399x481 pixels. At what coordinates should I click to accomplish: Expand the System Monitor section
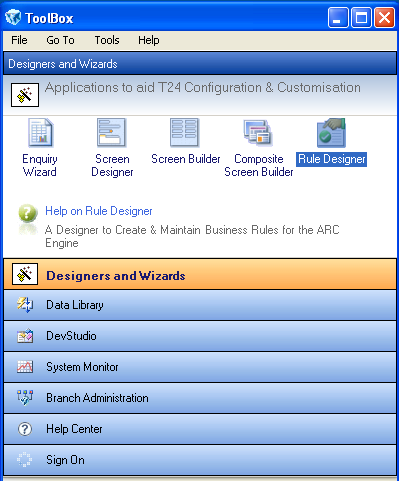(x=200, y=367)
